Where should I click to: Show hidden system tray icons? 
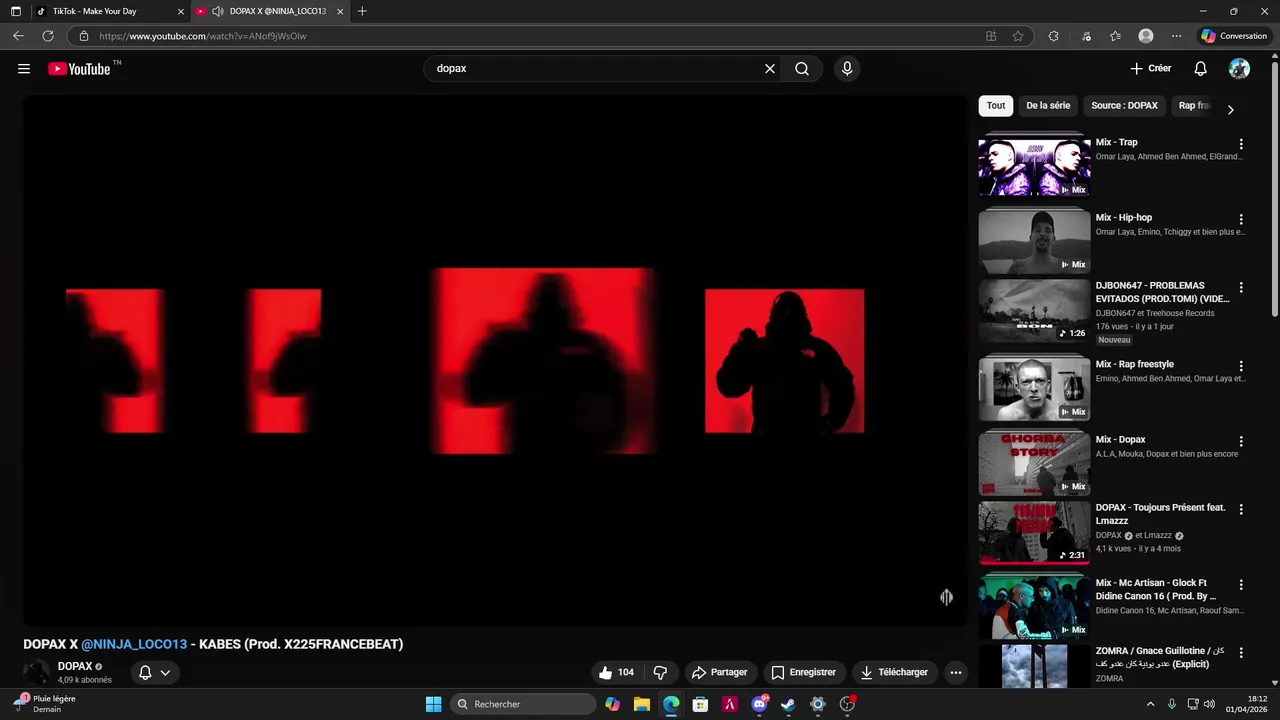point(1150,704)
